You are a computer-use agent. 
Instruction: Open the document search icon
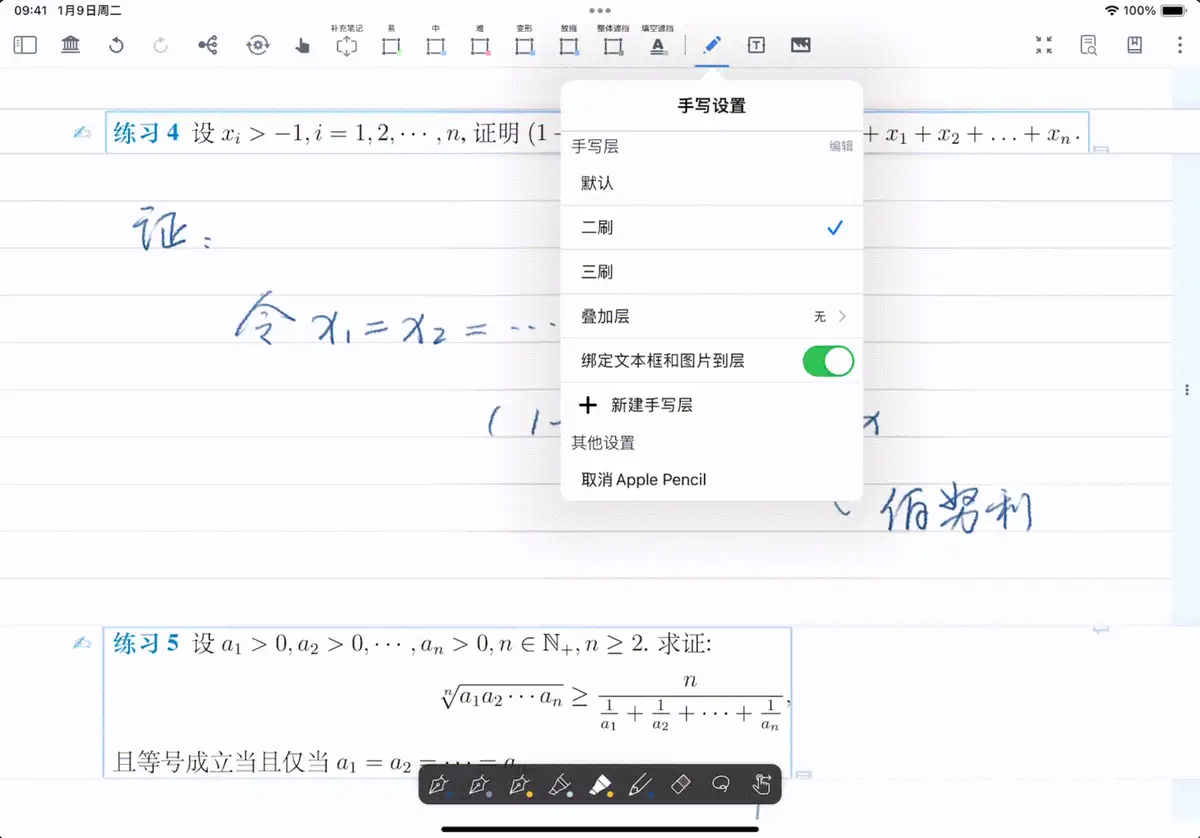point(1089,45)
